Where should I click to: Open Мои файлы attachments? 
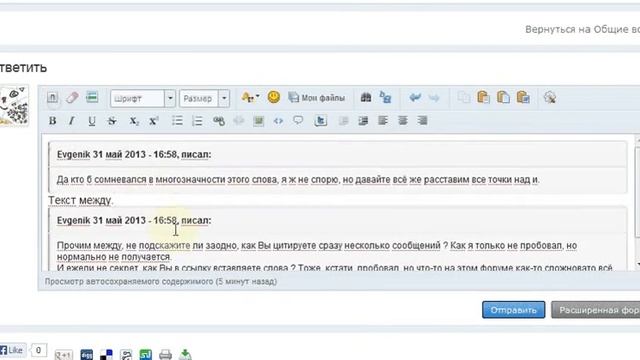pyautogui.click(x=317, y=98)
